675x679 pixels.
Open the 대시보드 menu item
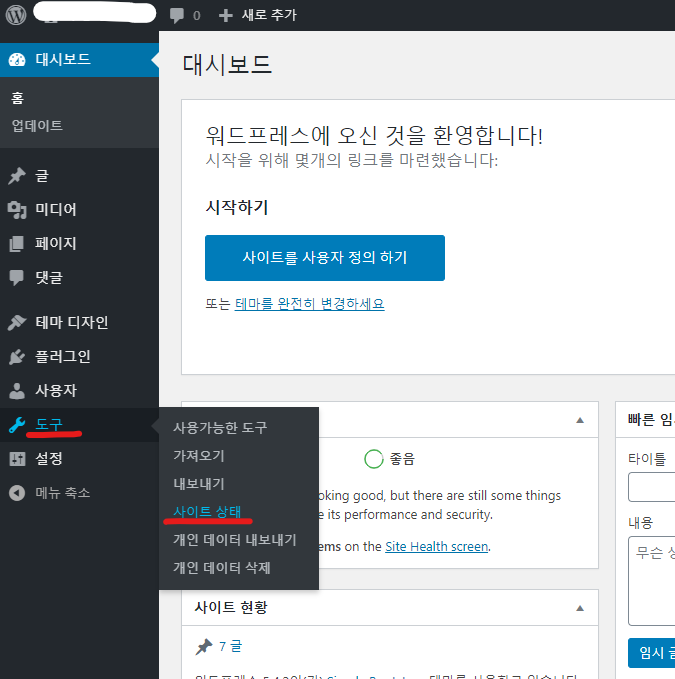coord(80,60)
